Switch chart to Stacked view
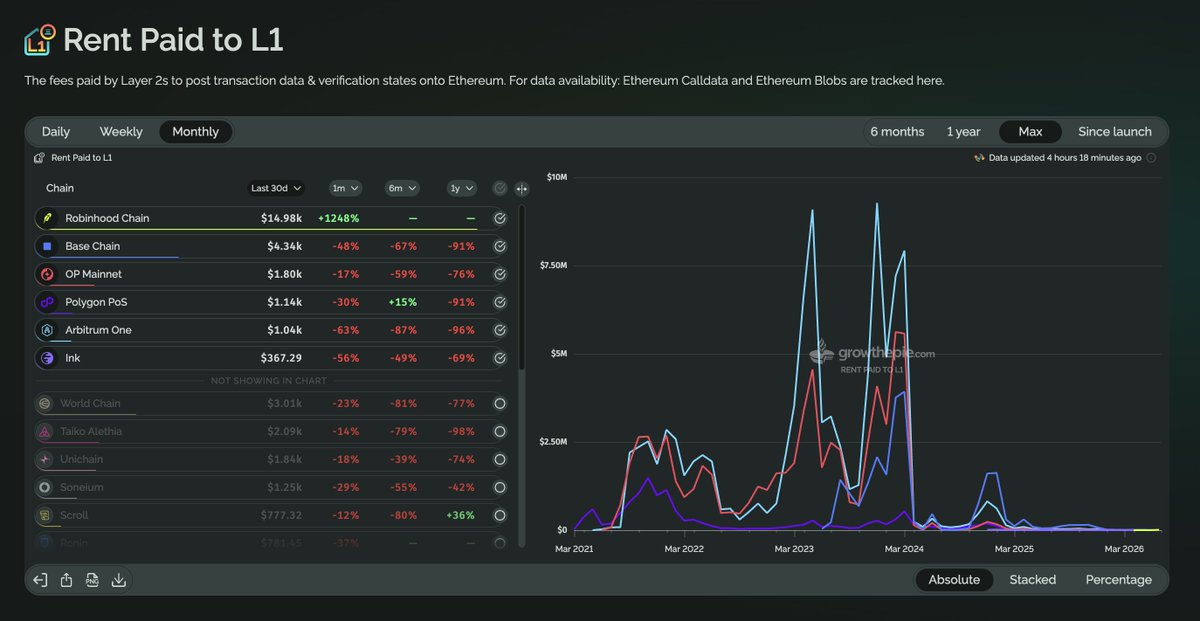1200x621 pixels. [x=1033, y=580]
